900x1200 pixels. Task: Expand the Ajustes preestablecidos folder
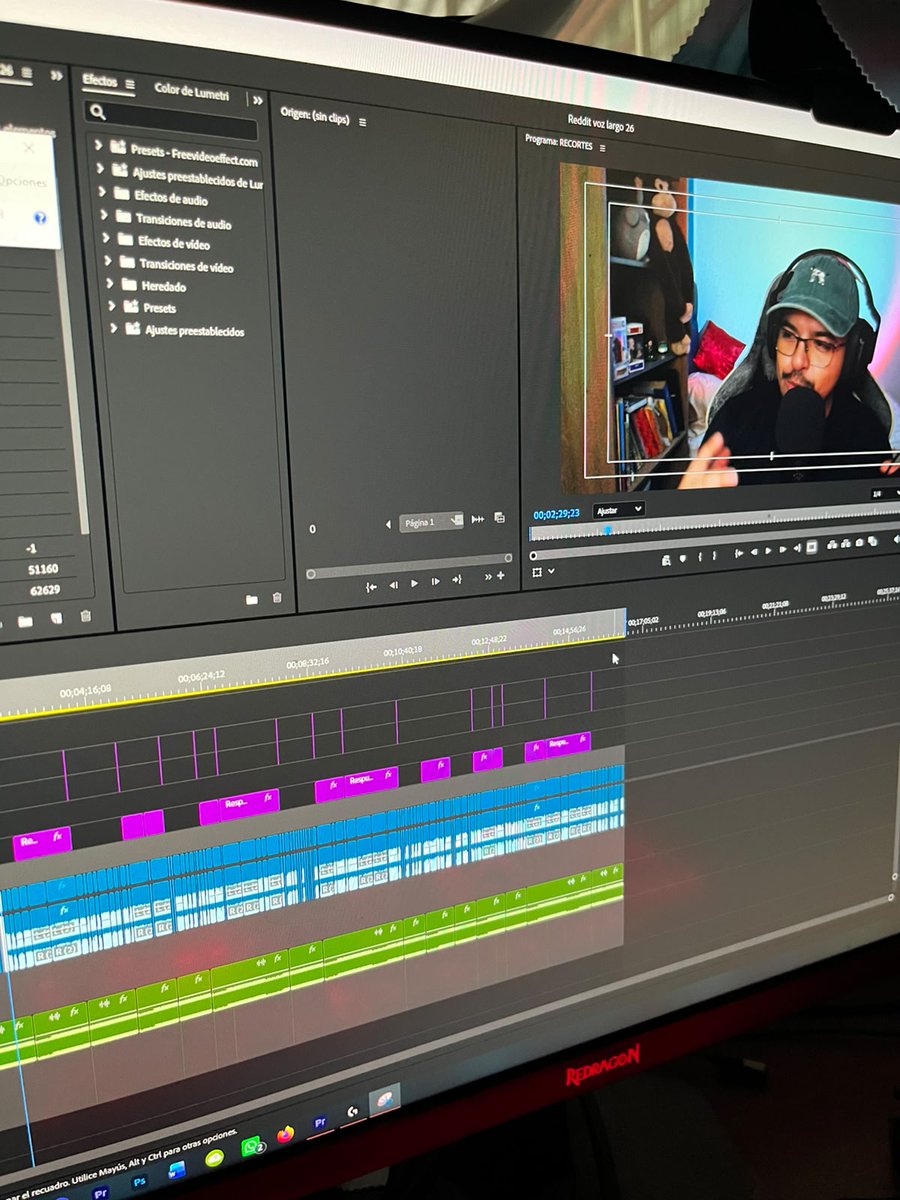(x=114, y=328)
